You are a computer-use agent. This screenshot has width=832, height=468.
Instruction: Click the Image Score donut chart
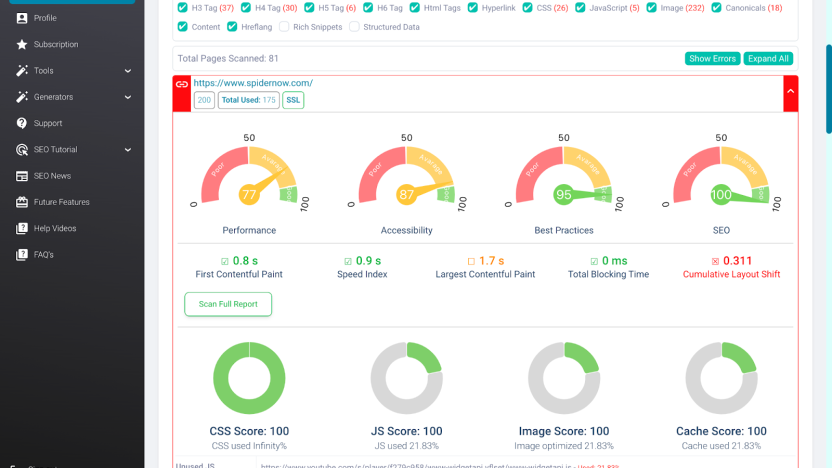(564, 378)
